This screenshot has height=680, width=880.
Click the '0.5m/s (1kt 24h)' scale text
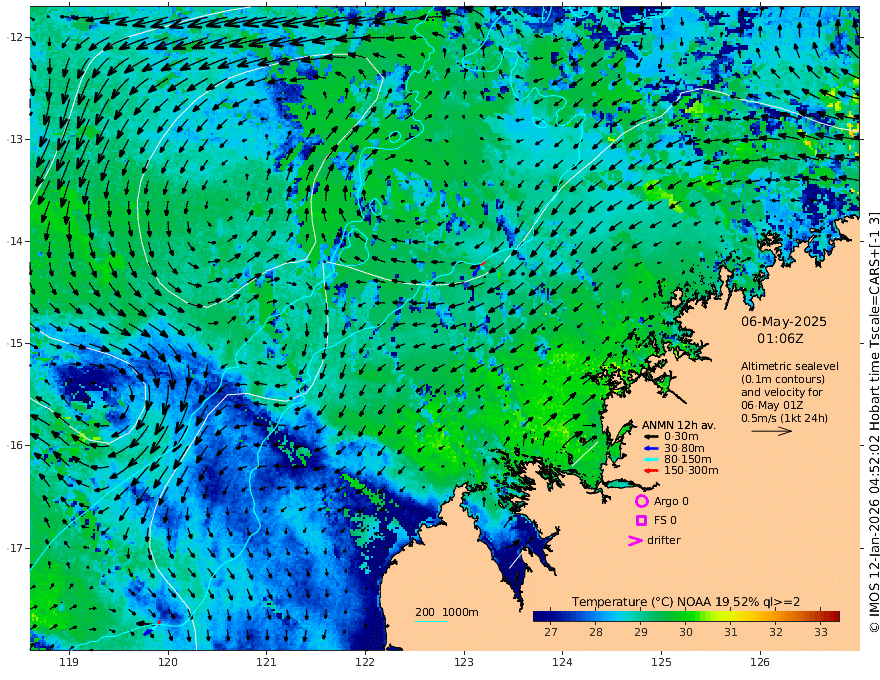pos(784,418)
